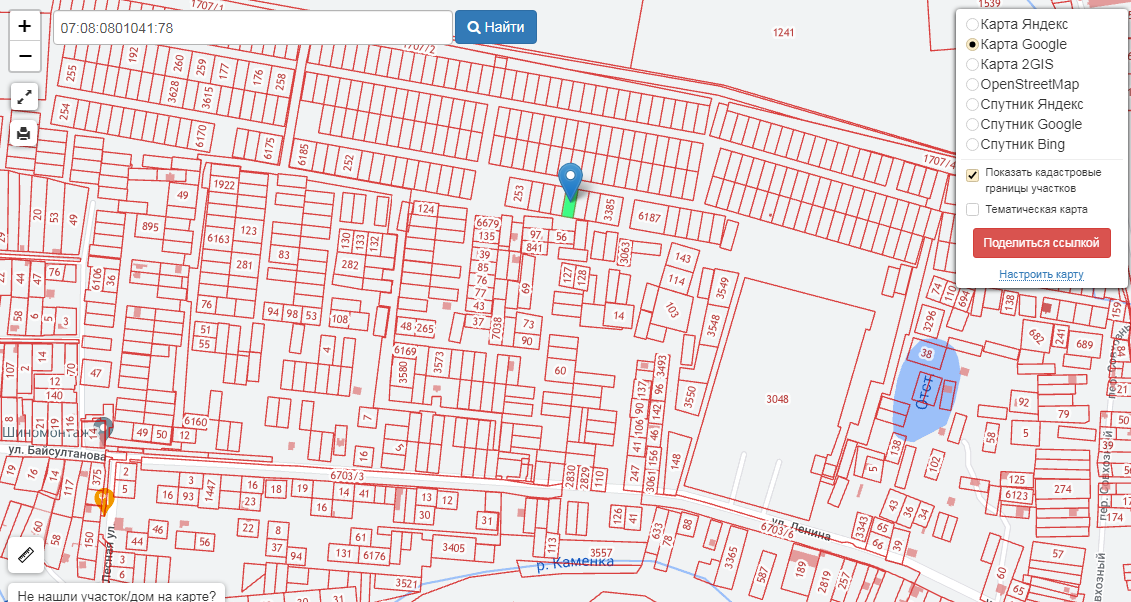Viewport: 1131px width, 602px height.
Task: Select Спутник Google layer
Action: pos(972,125)
